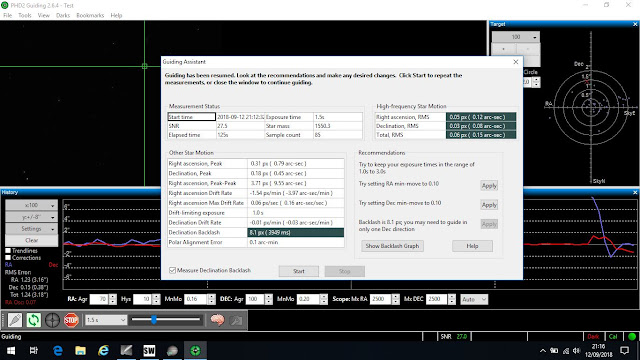This screenshot has width=640, height=360.
Task: Open Windows Start menu
Action: coord(11,351)
